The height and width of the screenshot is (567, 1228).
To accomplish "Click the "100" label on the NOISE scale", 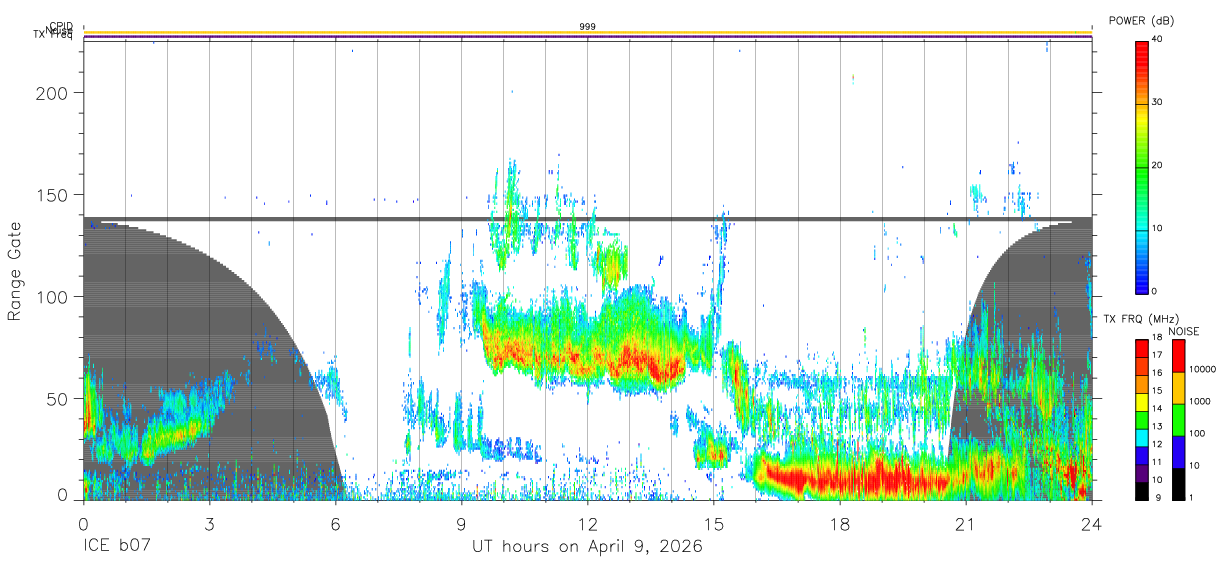I will coord(1199,433).
